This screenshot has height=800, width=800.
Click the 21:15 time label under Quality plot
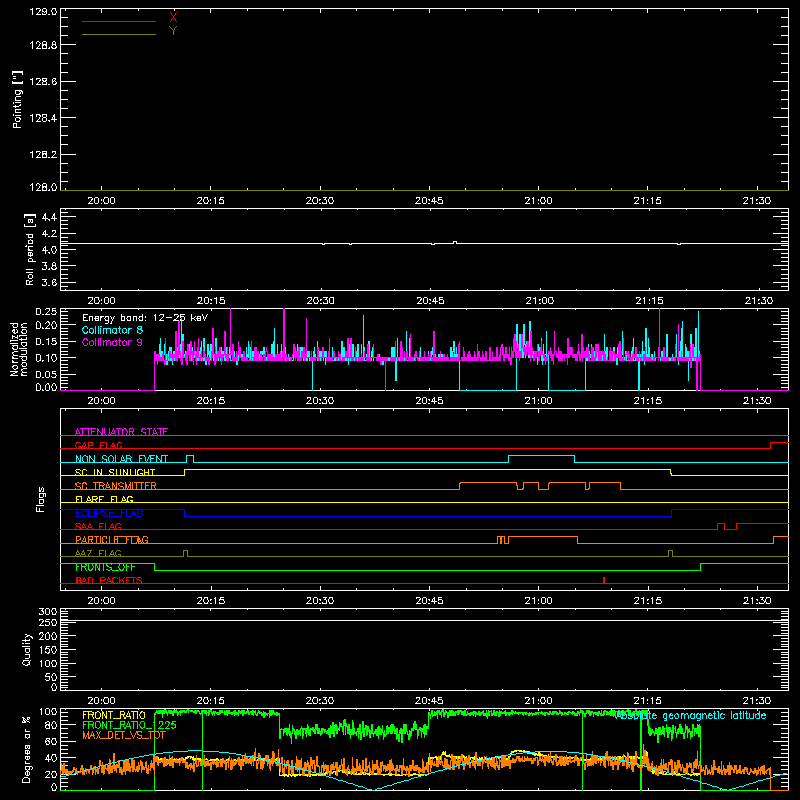pyautogui.click(x=647, y=701)
